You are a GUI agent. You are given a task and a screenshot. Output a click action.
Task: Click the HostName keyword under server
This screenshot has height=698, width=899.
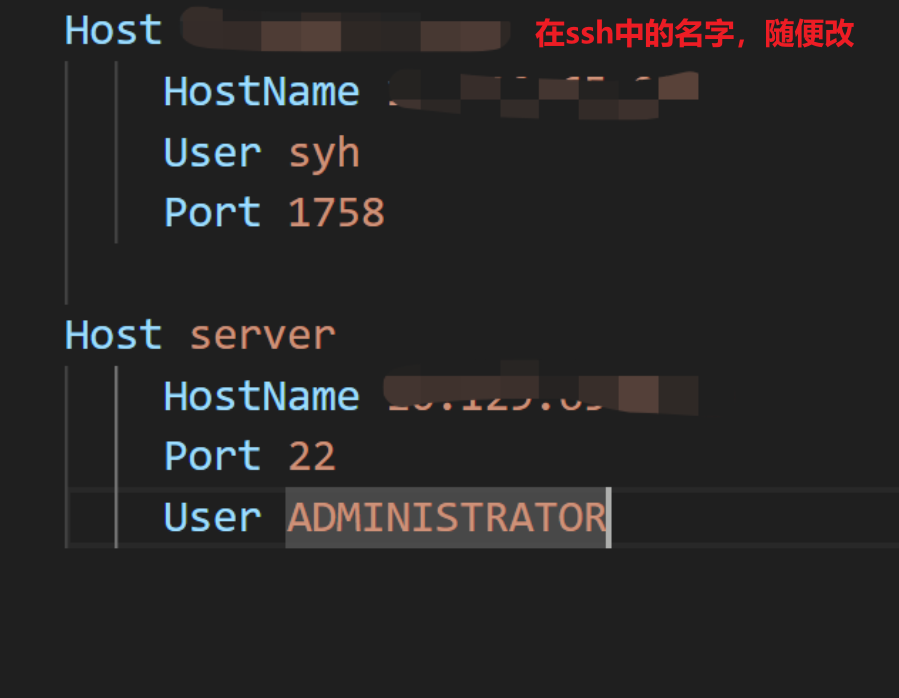pyautogui.click(x=261, y=396)
